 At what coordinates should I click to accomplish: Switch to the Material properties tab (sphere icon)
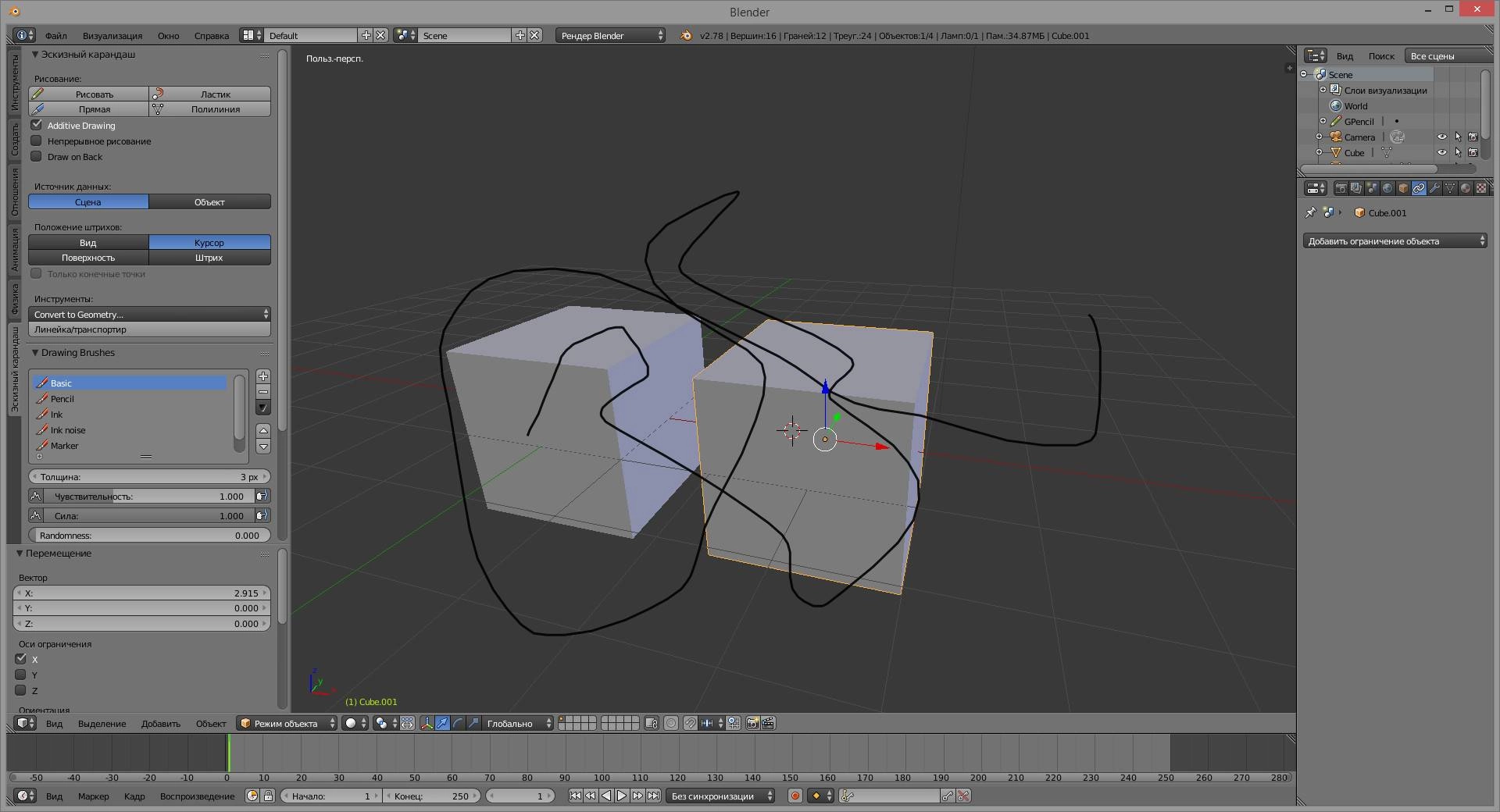pyautogui.click(x=1466, y=188)
